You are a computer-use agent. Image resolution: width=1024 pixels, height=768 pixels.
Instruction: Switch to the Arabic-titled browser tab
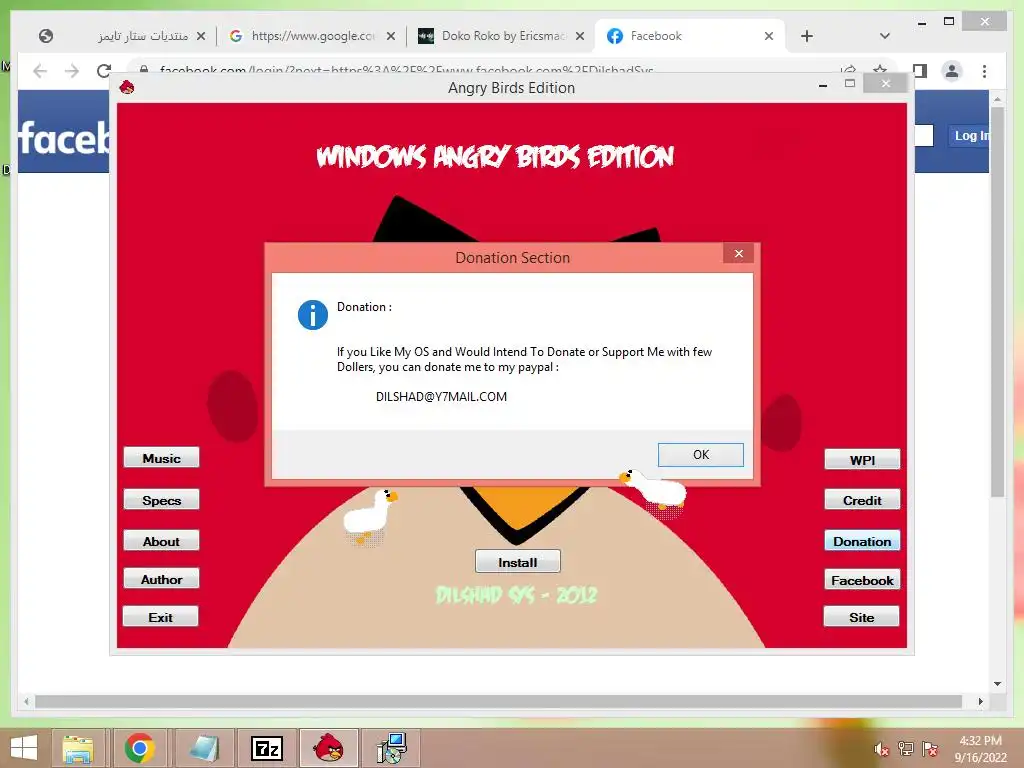pos(125,36)
